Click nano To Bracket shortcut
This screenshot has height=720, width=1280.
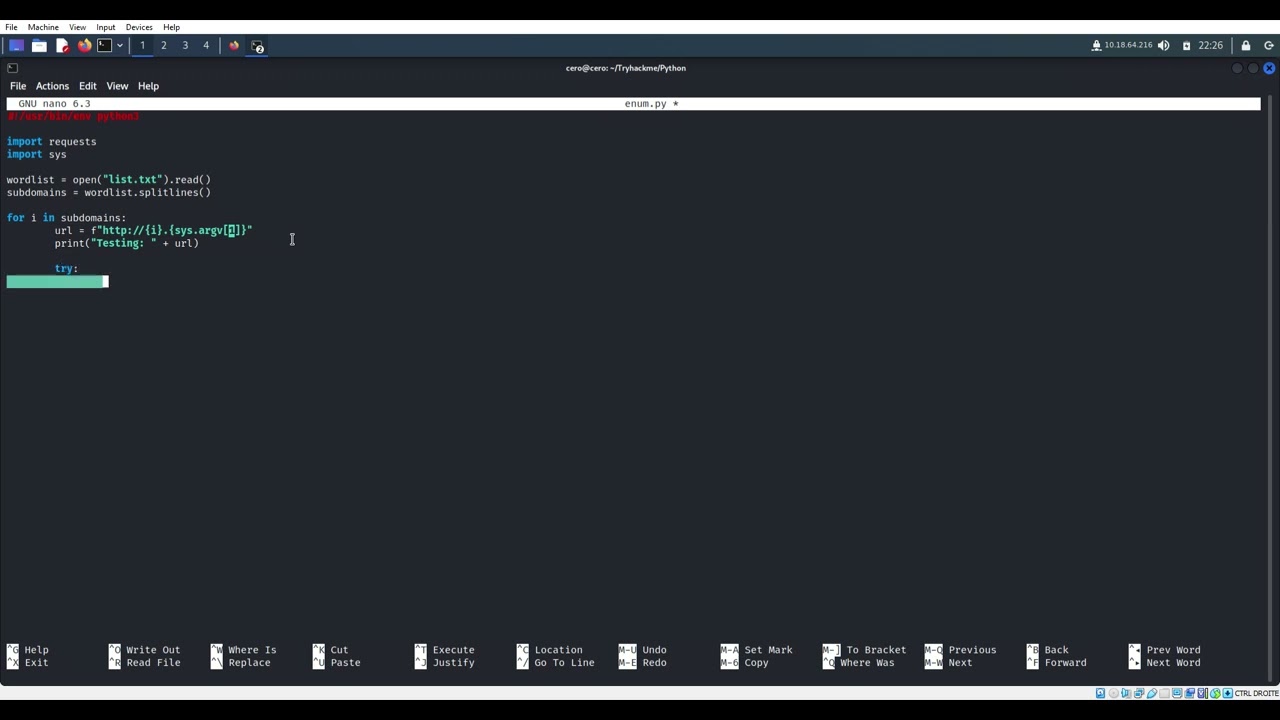[x=865, y=650]
